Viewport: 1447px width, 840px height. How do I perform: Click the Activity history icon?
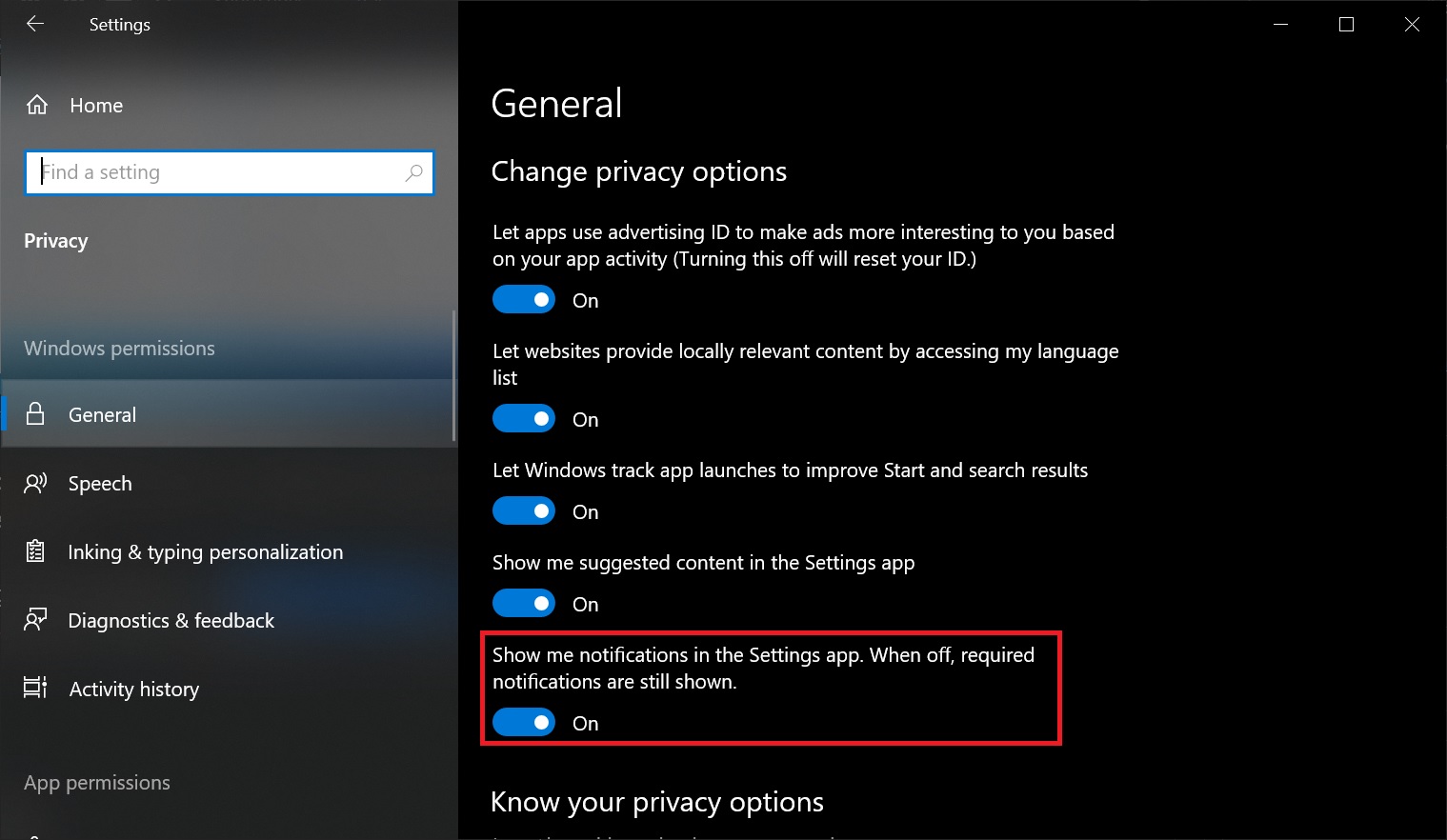35,688
